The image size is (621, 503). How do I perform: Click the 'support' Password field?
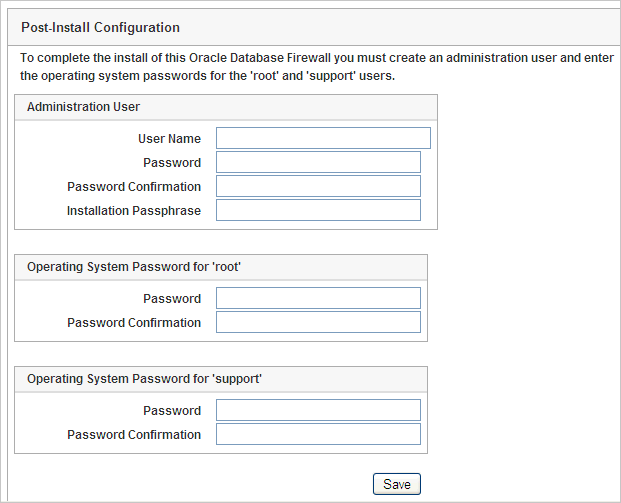pos(318,410)
